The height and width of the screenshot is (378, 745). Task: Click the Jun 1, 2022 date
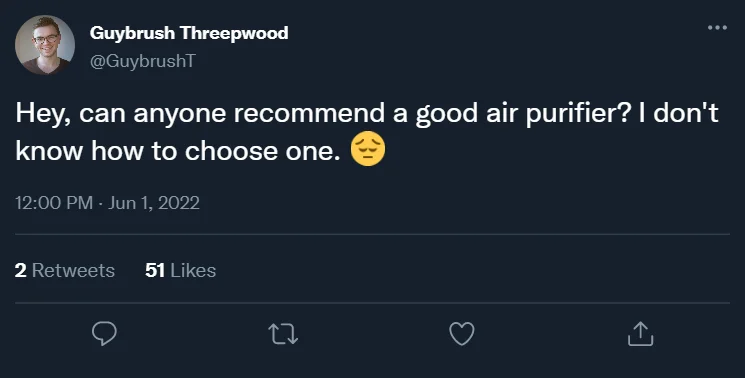tap(153, 203)
